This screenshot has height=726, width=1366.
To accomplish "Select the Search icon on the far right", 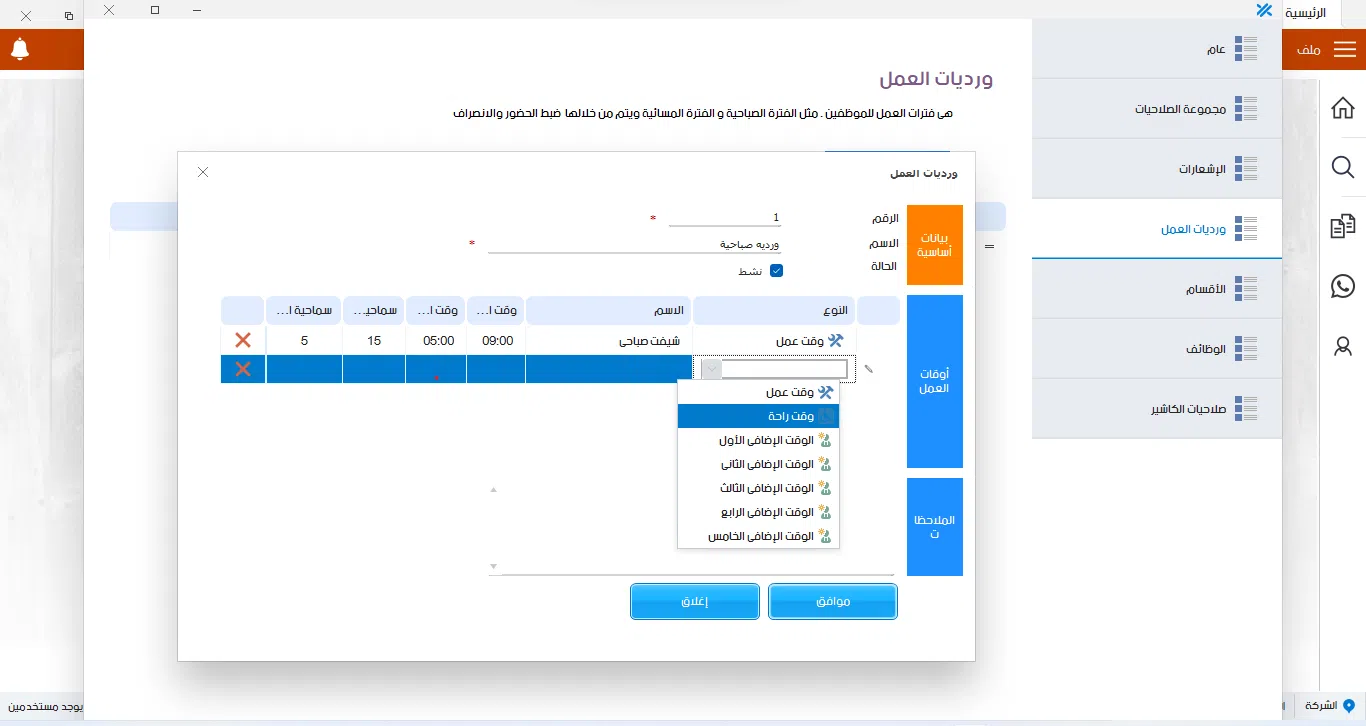I will 1343,167.
